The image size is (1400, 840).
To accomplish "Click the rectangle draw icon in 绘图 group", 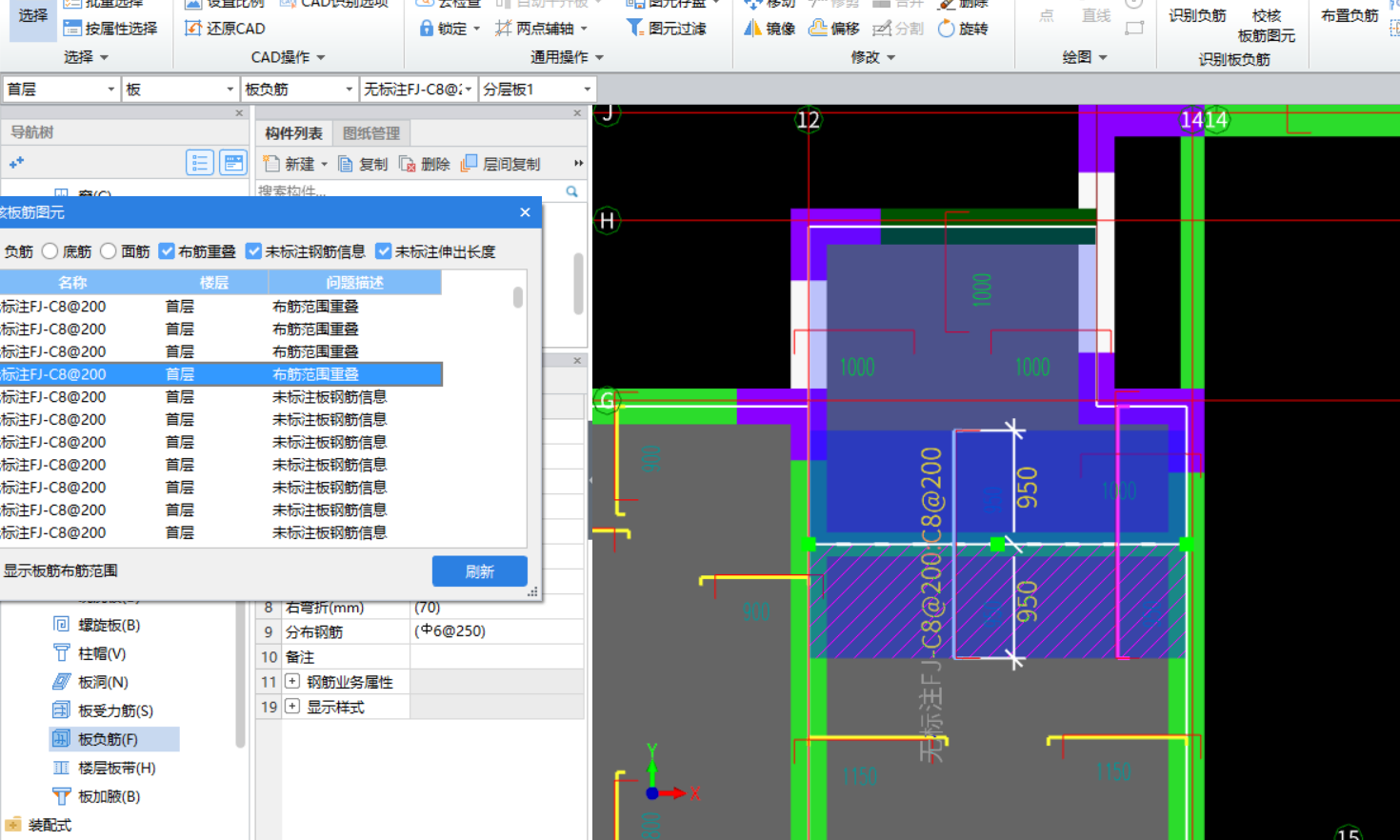I will tap(1134, 29).
